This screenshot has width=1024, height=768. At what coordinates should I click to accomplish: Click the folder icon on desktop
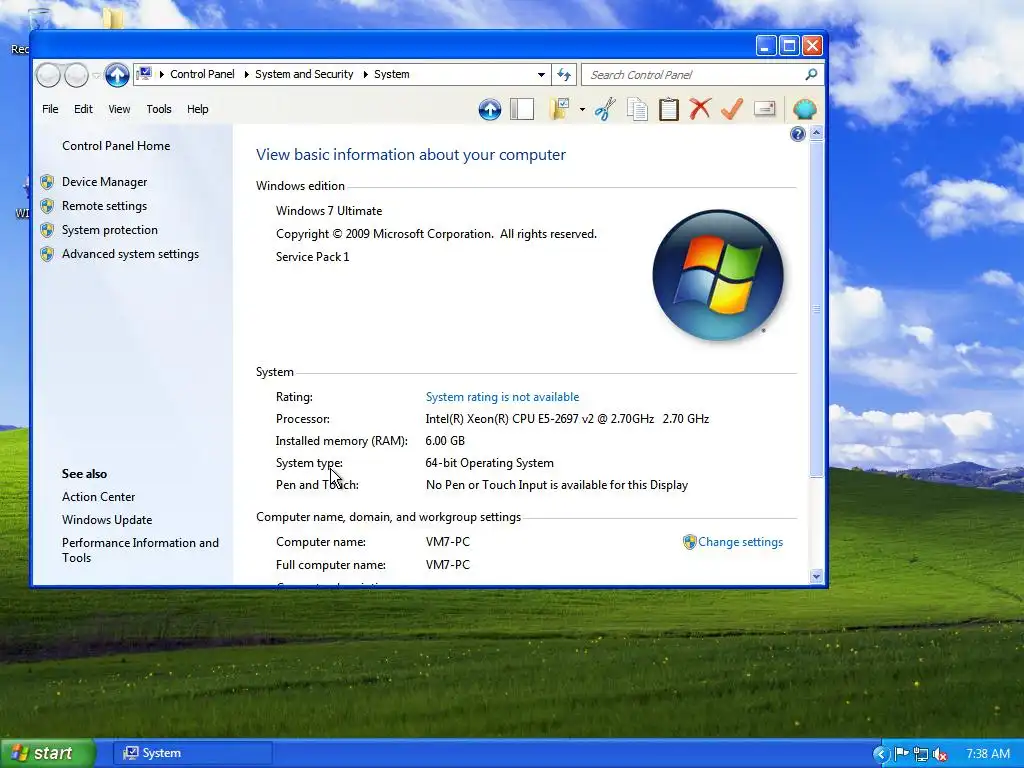point(113,18)
